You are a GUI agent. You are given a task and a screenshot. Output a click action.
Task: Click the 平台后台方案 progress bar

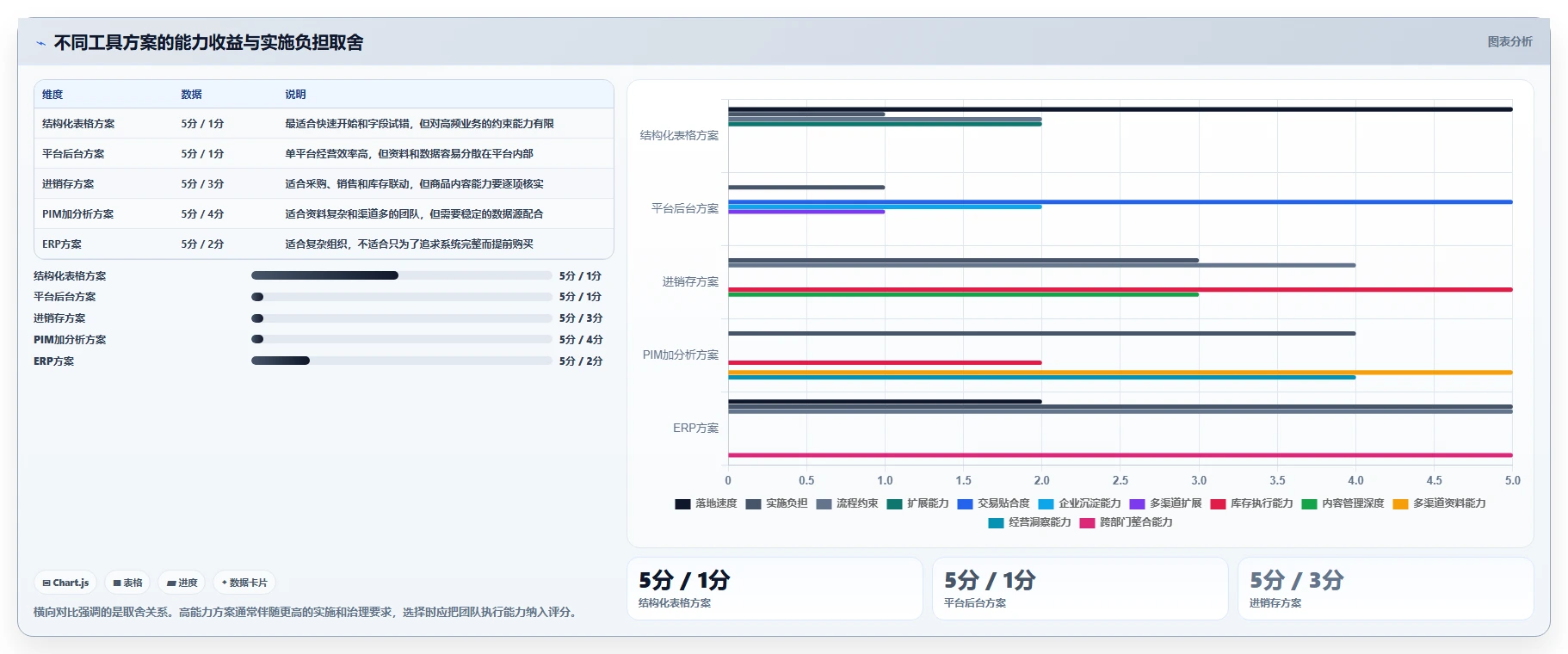(x=401, y=297)
